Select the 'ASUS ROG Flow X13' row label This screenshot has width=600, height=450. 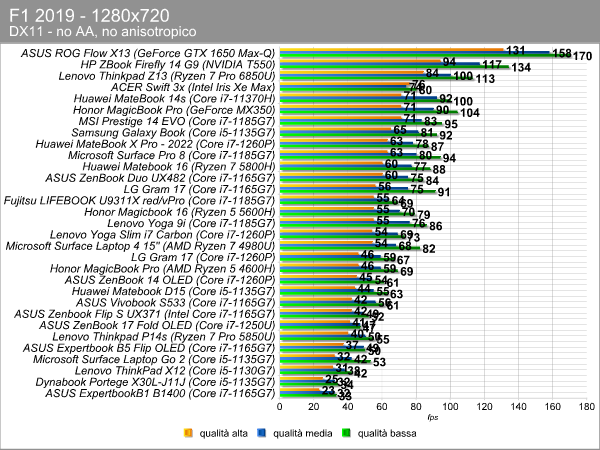pyautogui.click(x=148, y=53)
